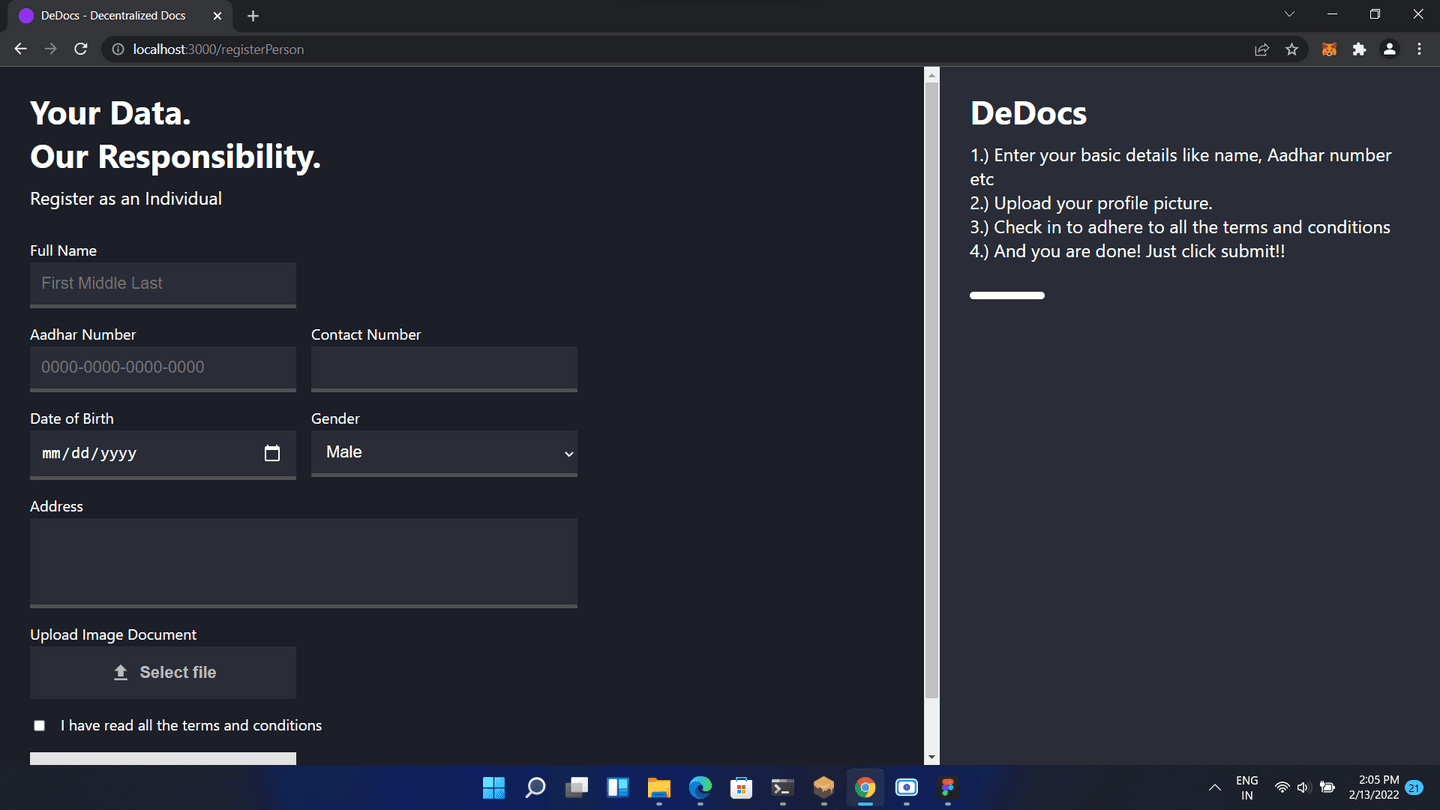
Task: Click the vertical scrollbar thumb
Action: [932, 390]
